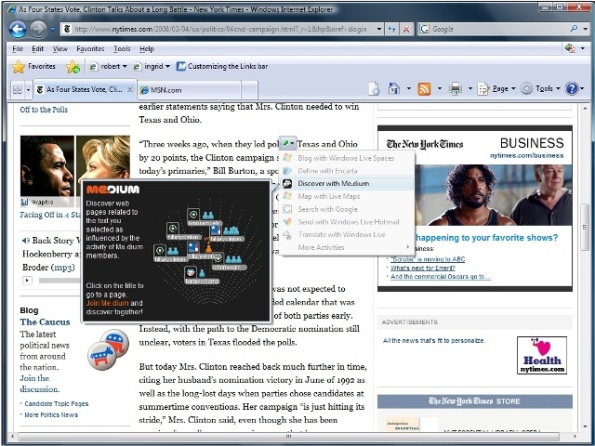Click the orange RSS Feeds icon
Viewport: 595px width, 446px height.
[x=424, y=89]
